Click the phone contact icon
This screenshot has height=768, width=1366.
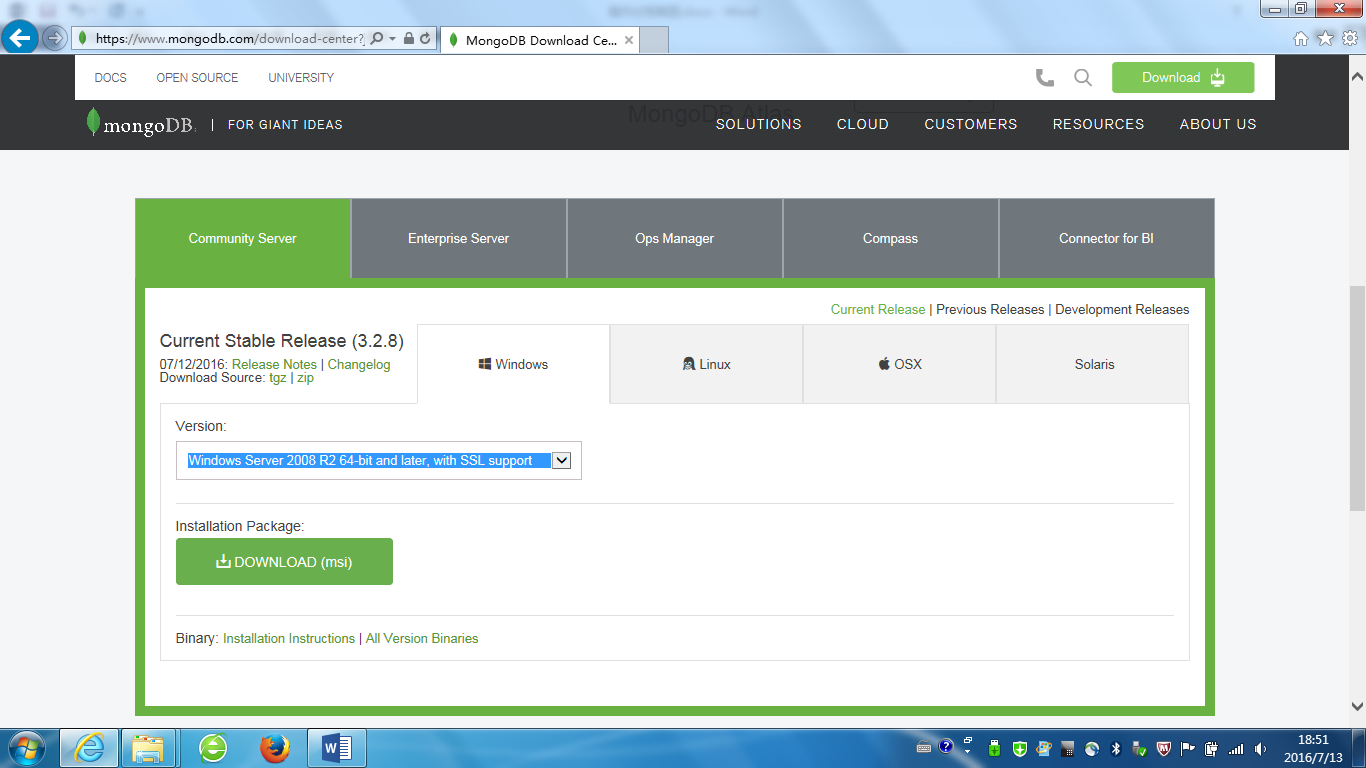(1045, 77)
